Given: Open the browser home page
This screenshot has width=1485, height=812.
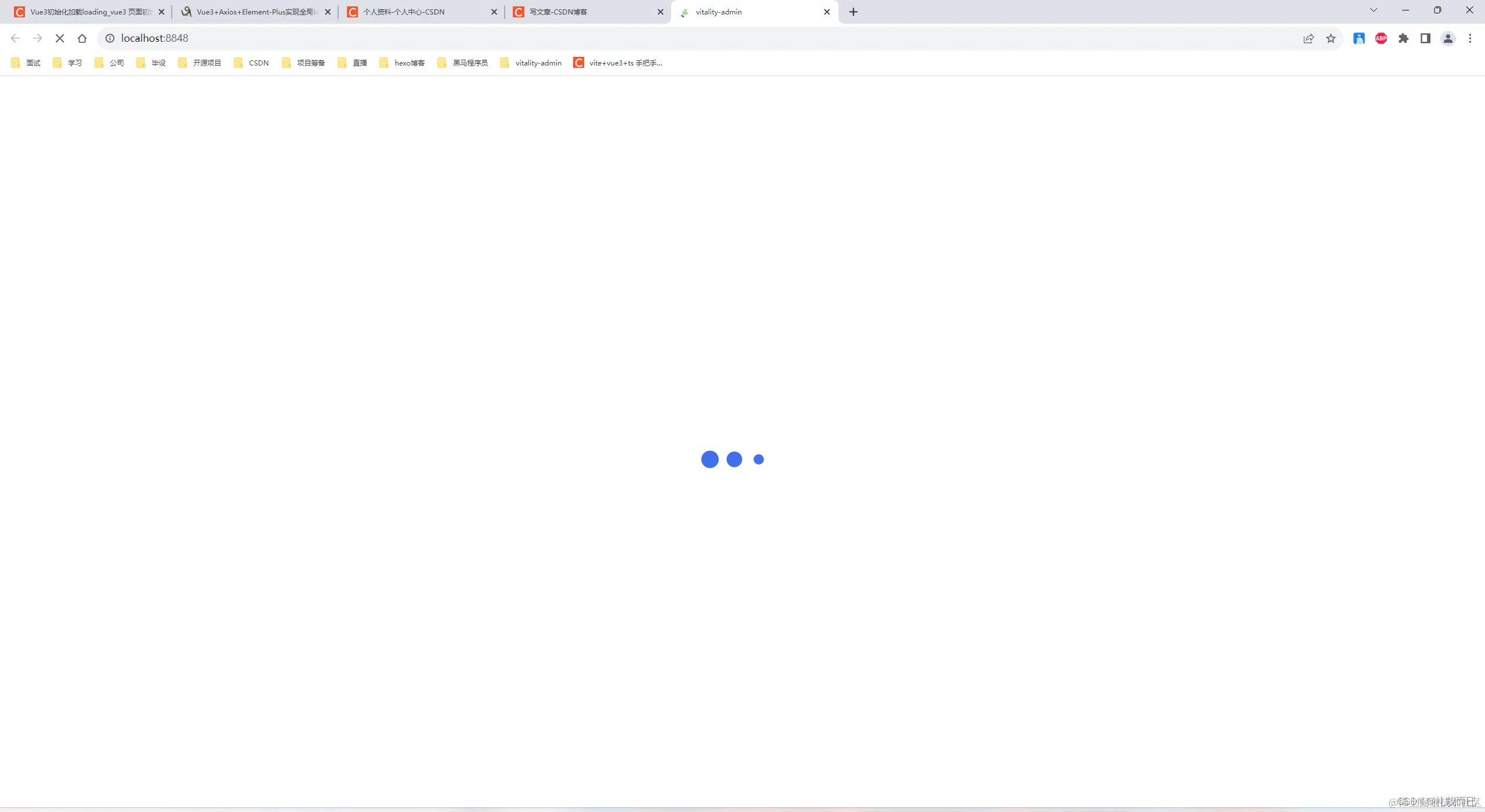Looking at the screenshot, I should pyautogui.click(x=82, y=38).
